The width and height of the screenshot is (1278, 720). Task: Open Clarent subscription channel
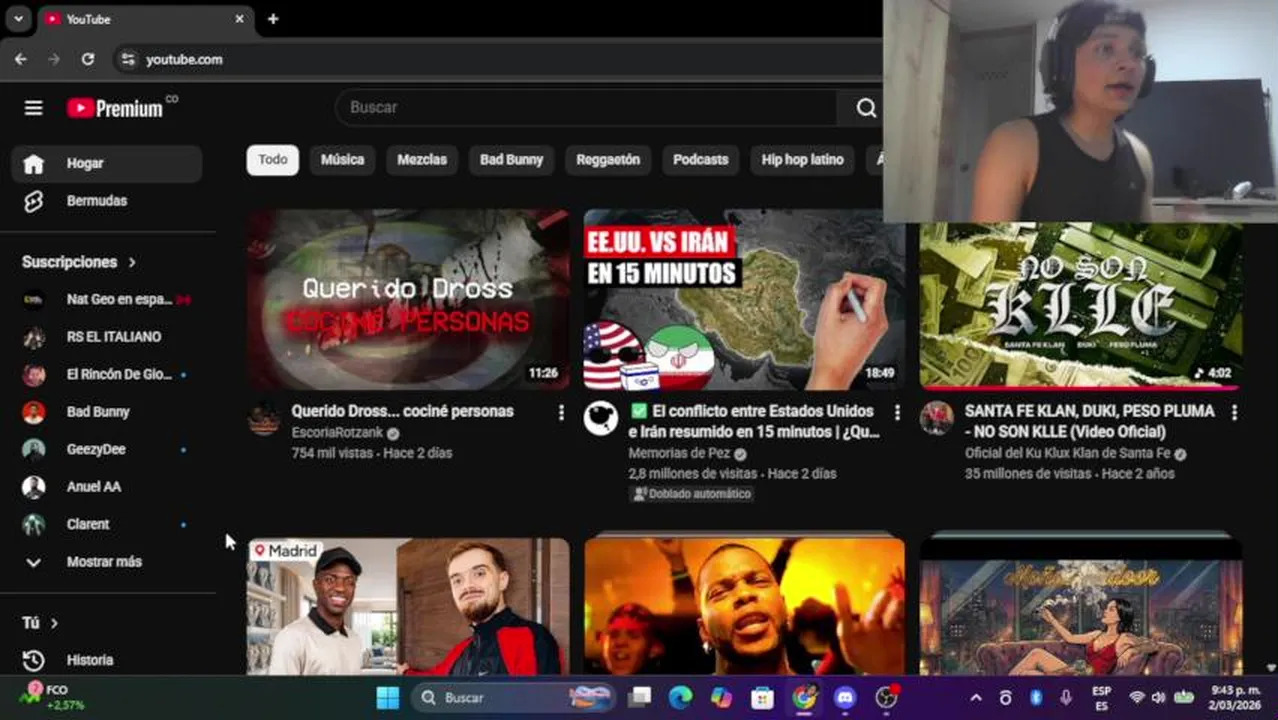tap(107, 524)
